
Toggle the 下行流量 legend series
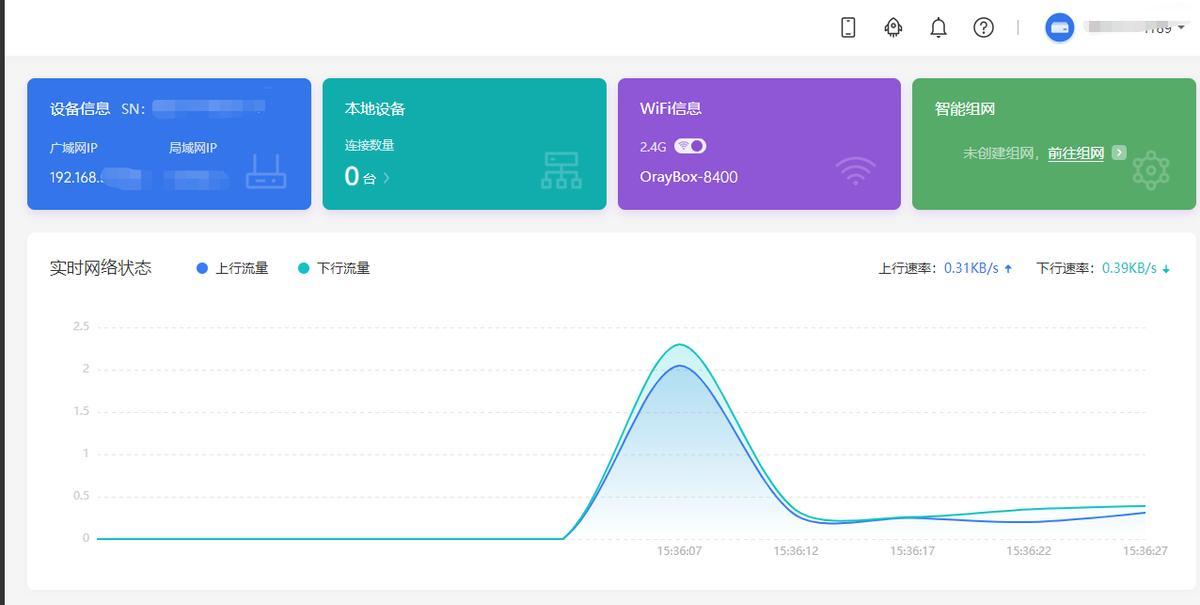click(x=334, y=268)
